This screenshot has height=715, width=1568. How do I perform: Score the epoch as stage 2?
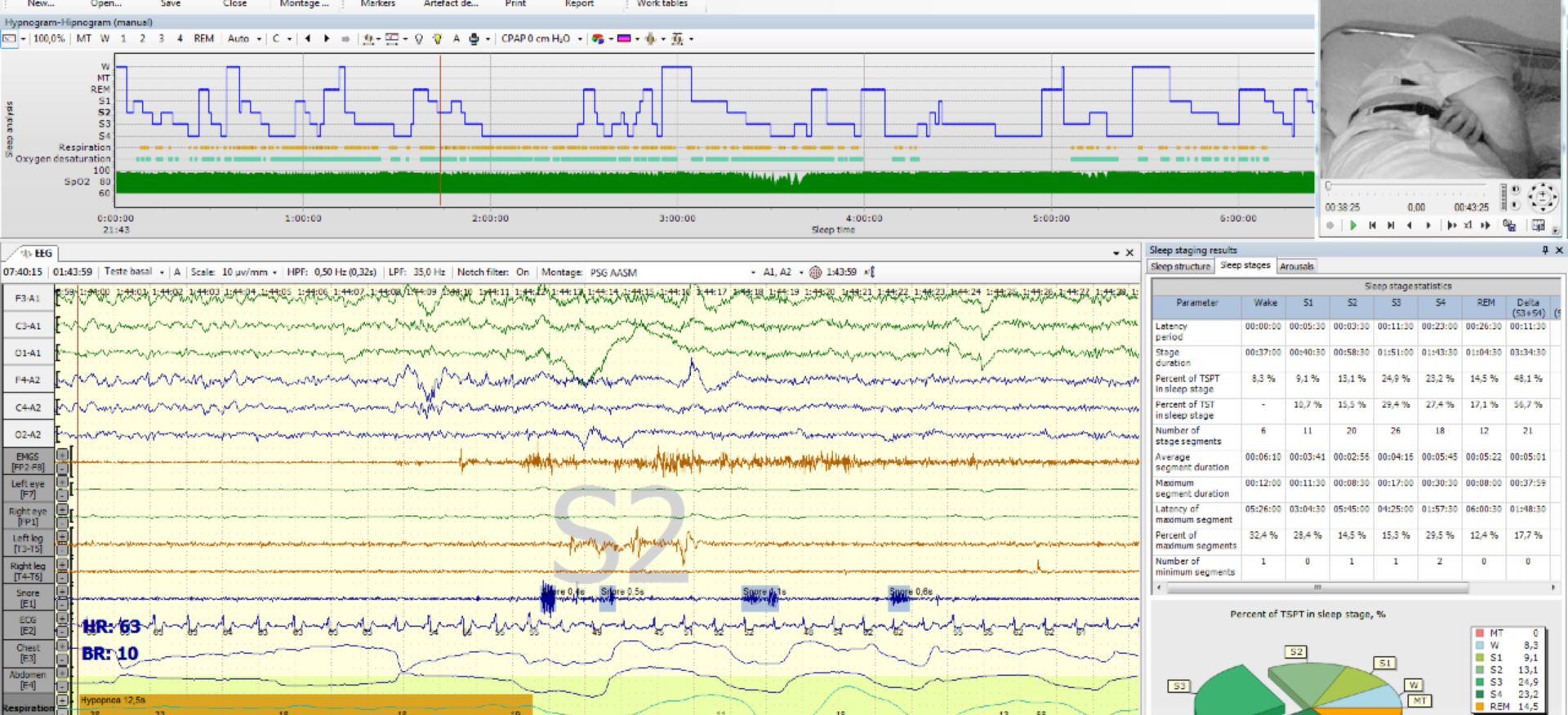point(142,38)
